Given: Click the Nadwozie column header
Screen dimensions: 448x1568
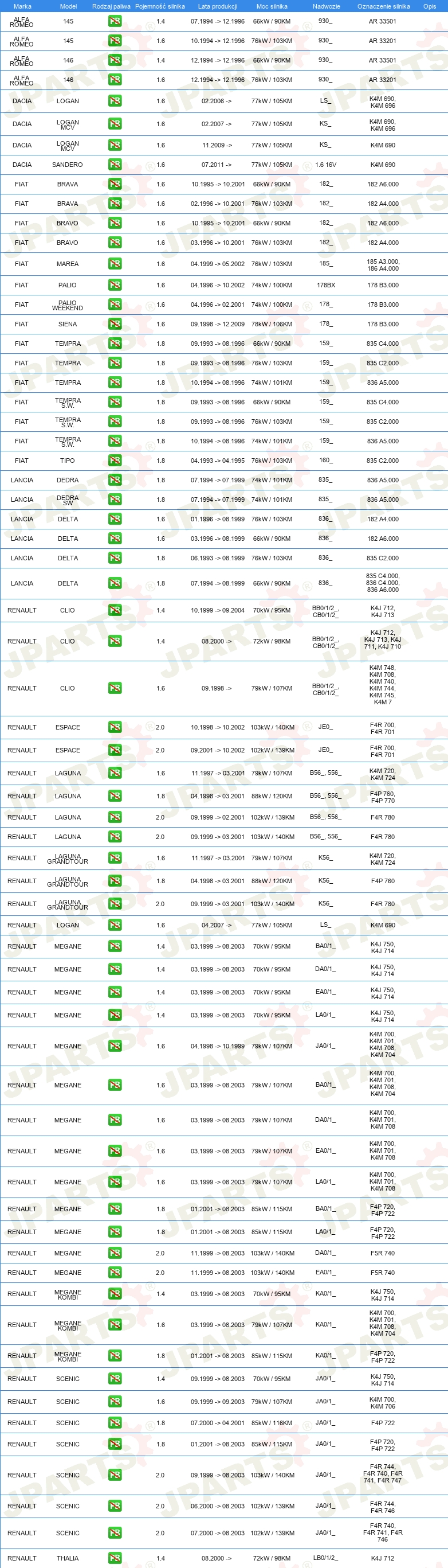Looking at the screenshot, I should 327,6.
